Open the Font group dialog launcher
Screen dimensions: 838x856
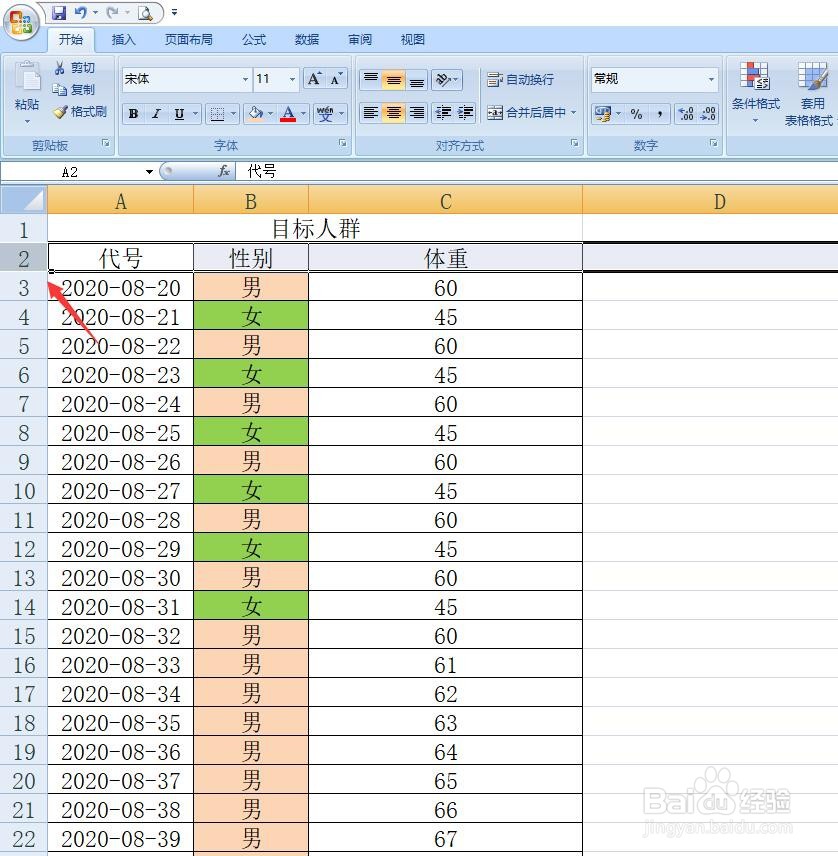[345, 144]
